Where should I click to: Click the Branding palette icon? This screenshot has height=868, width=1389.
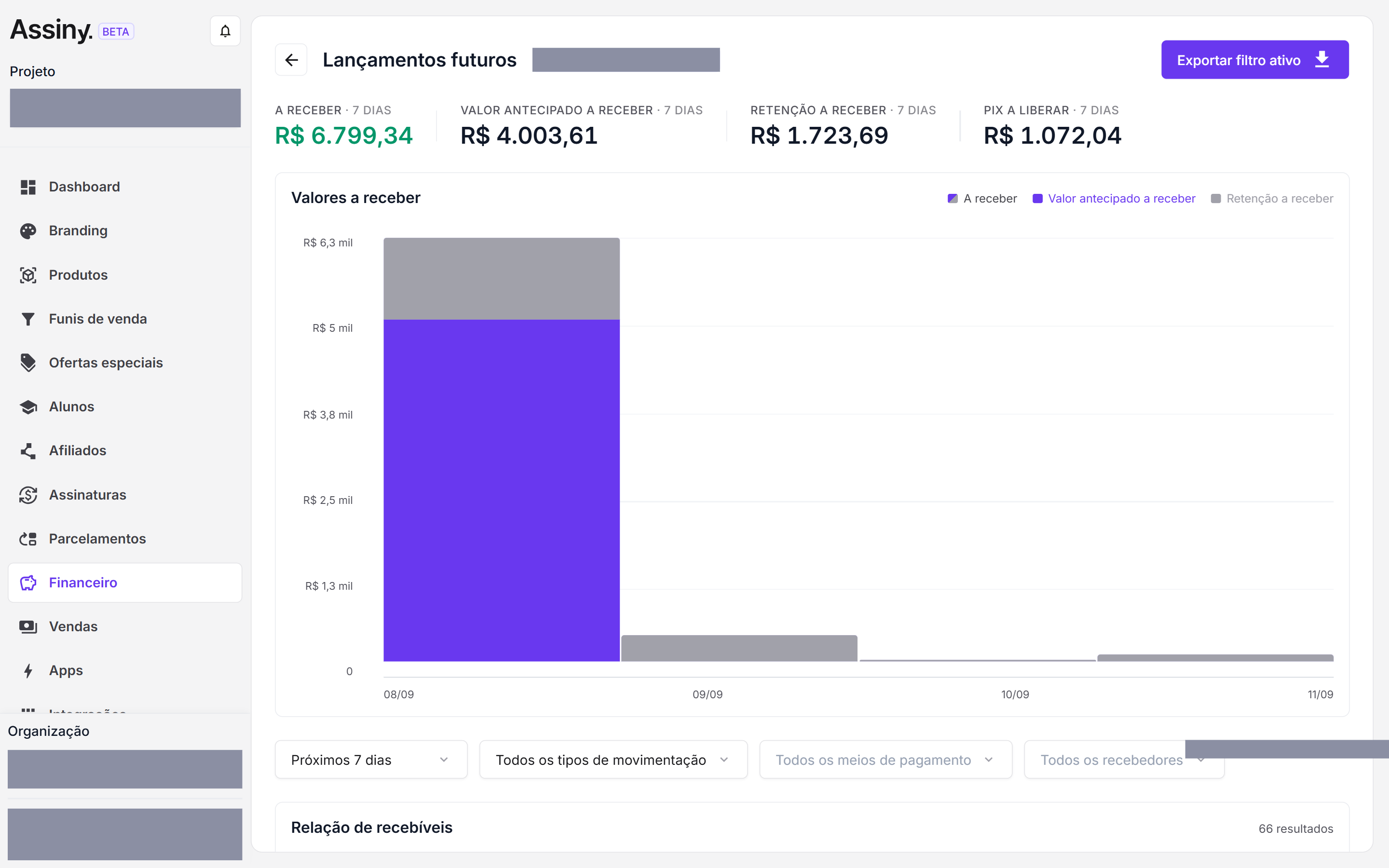[28, 231]
